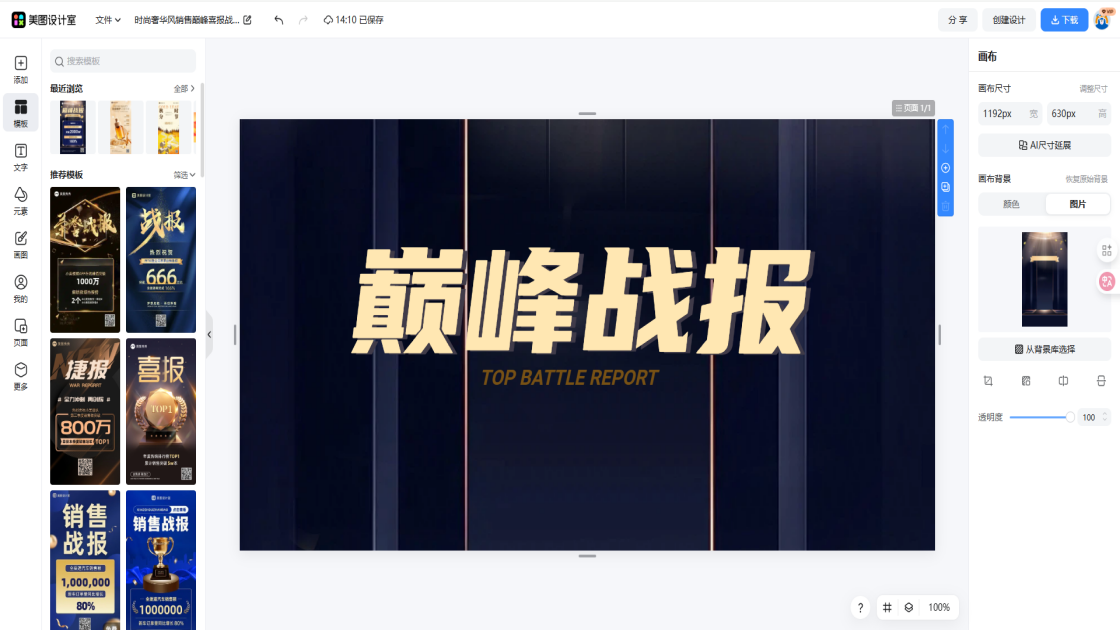
Task: Collapse the left template panel handle
Action: (x=209, y=334)
